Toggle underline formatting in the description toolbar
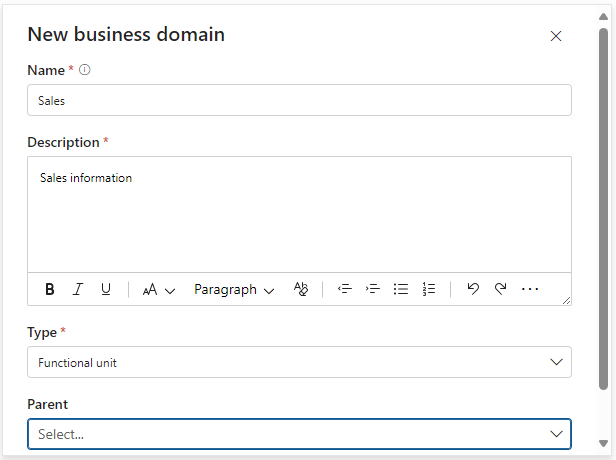 pos(106,289)
